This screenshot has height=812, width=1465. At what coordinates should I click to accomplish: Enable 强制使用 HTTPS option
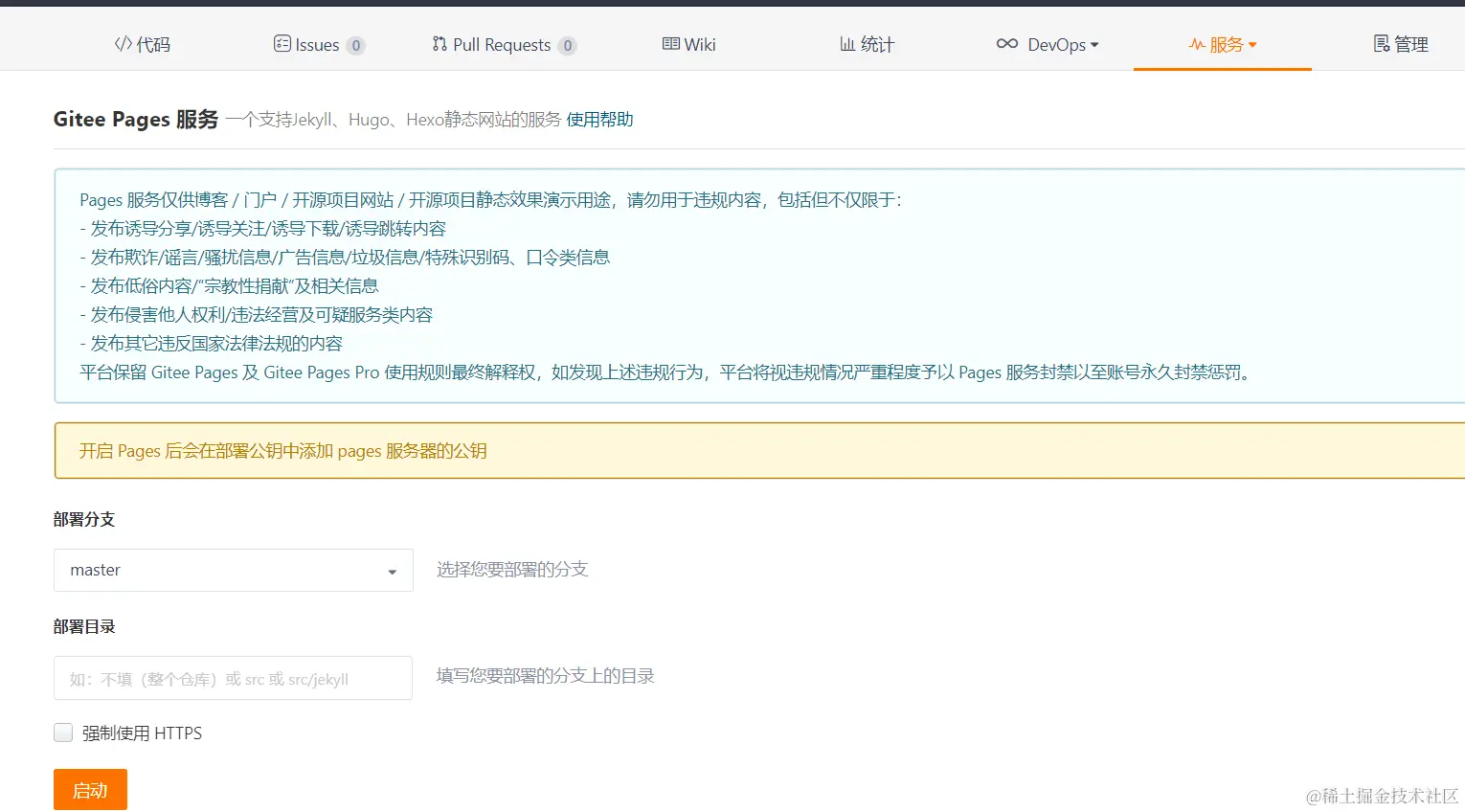coord(63,732)
